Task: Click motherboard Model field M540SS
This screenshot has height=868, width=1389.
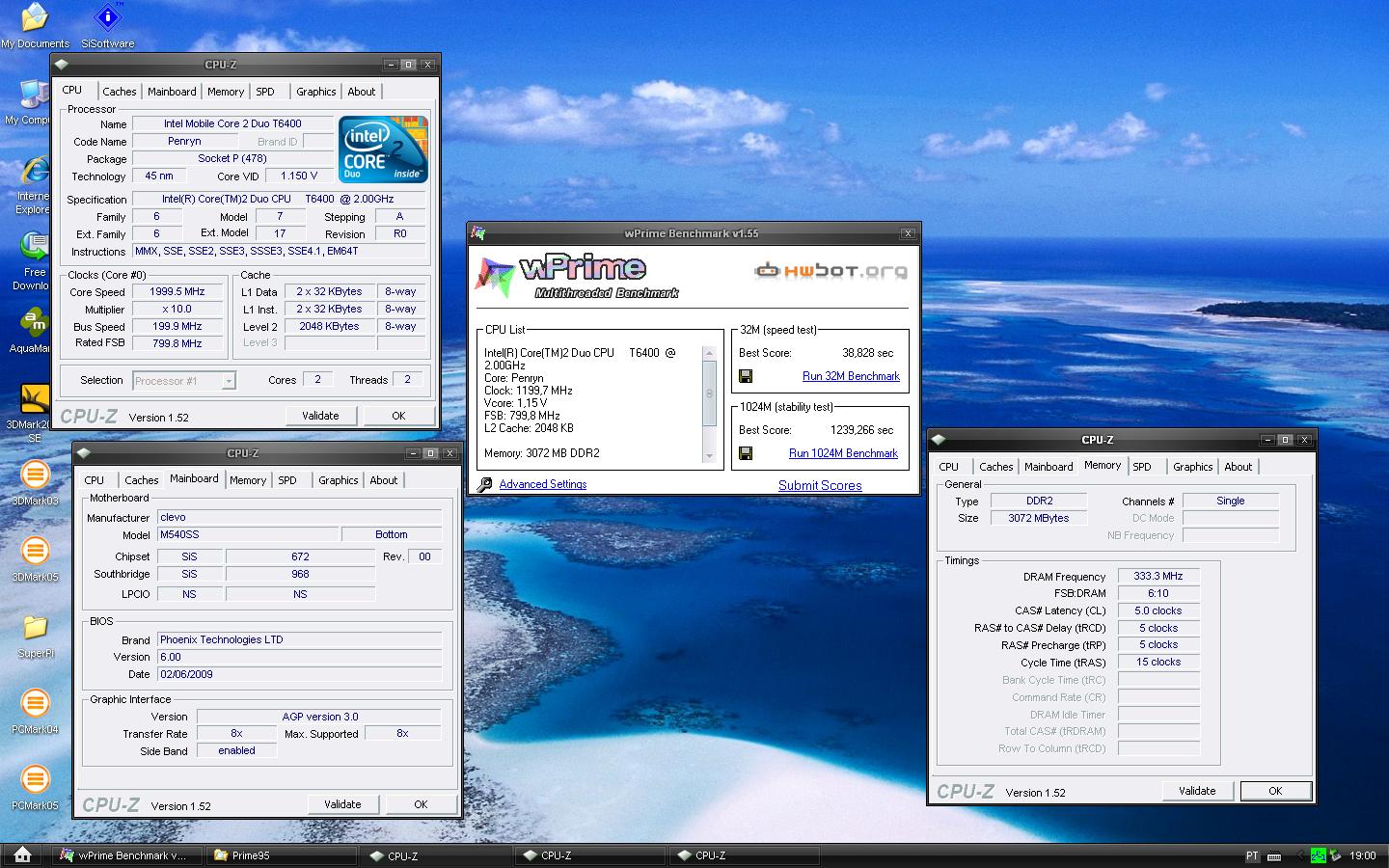Action: click(x=249, y=534)
